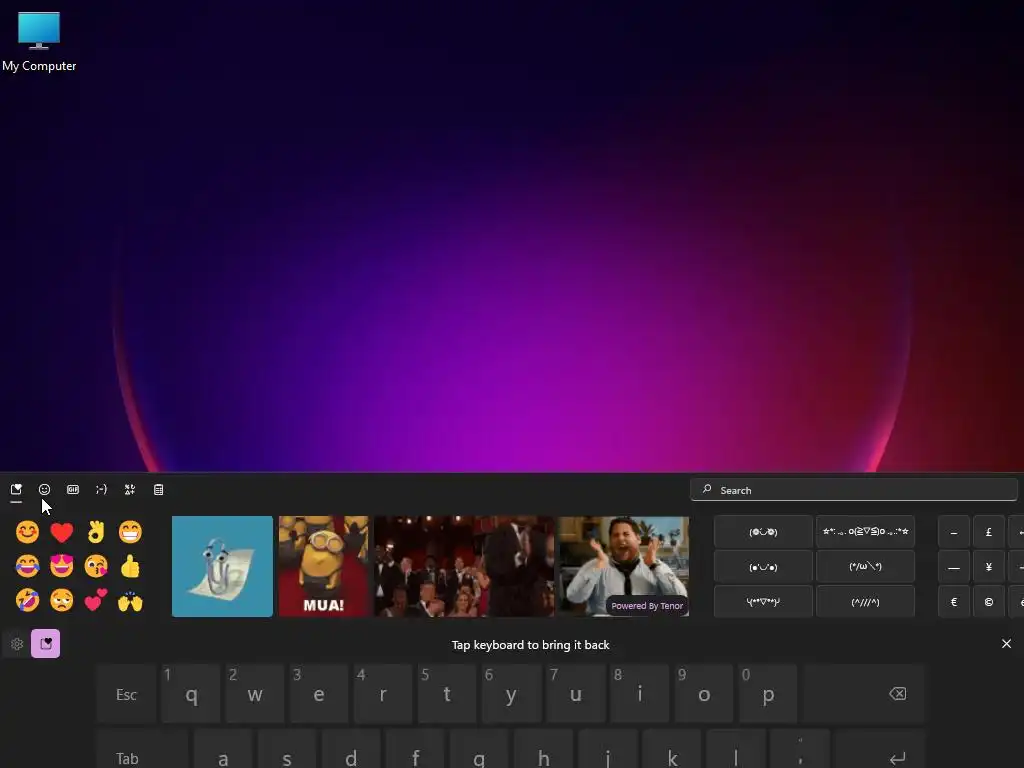Insert the beaming grin face emoji
This screenshot has height=768, width=1024.
(x=130, y=532)
